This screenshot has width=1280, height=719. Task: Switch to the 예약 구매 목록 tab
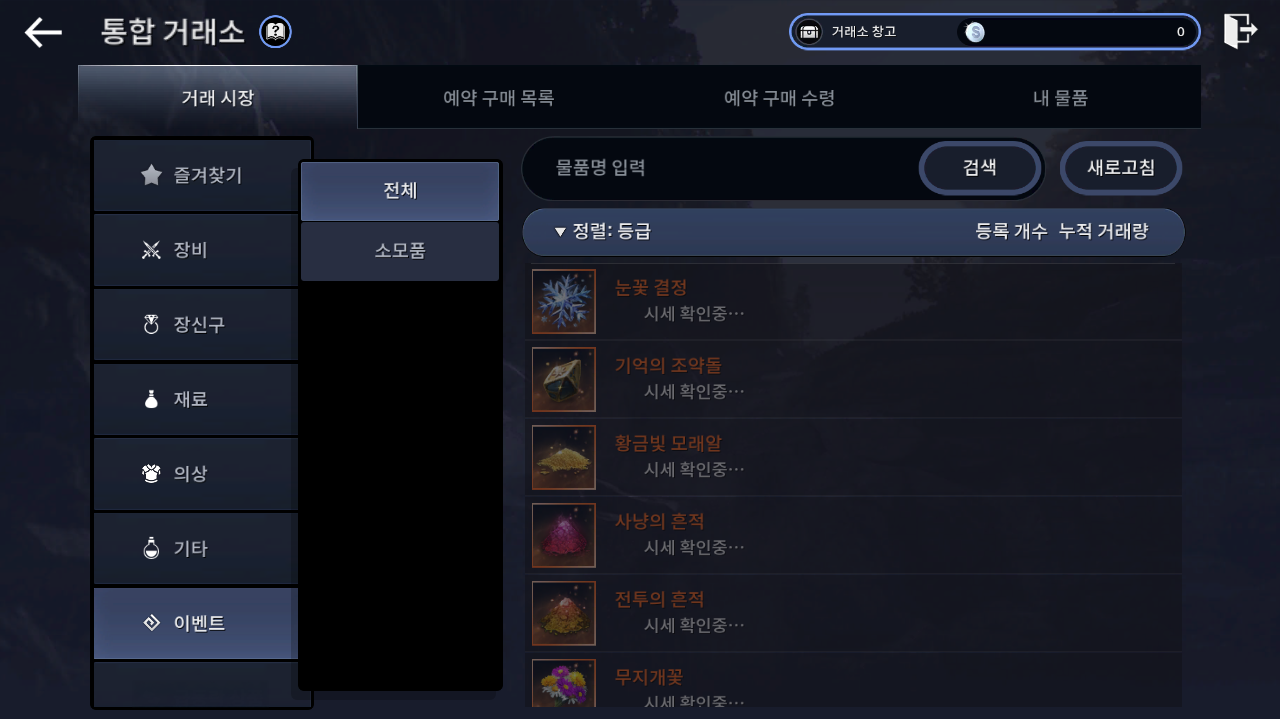tap(498, 98)
